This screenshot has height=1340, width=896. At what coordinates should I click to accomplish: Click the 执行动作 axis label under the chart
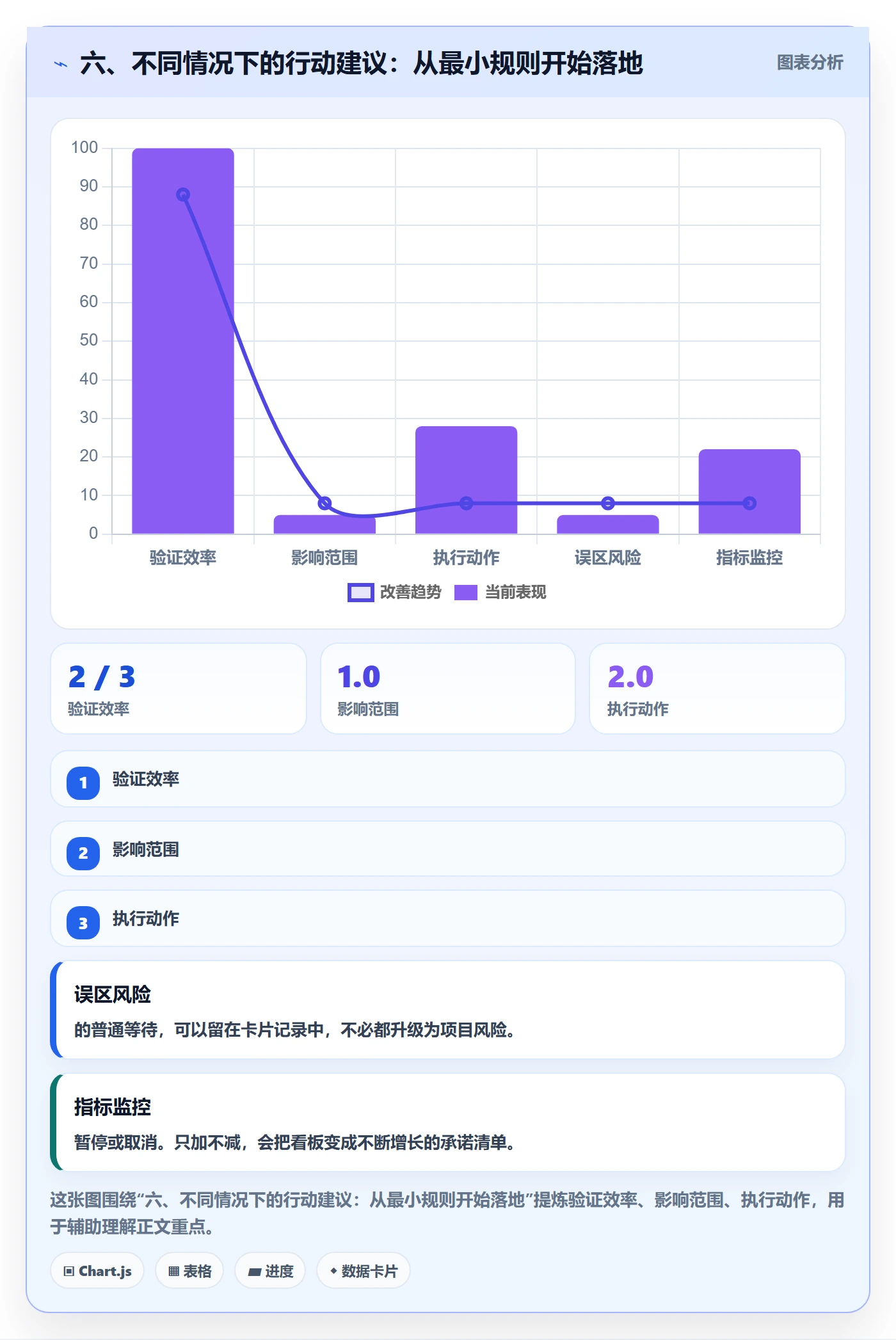(467, 558)
